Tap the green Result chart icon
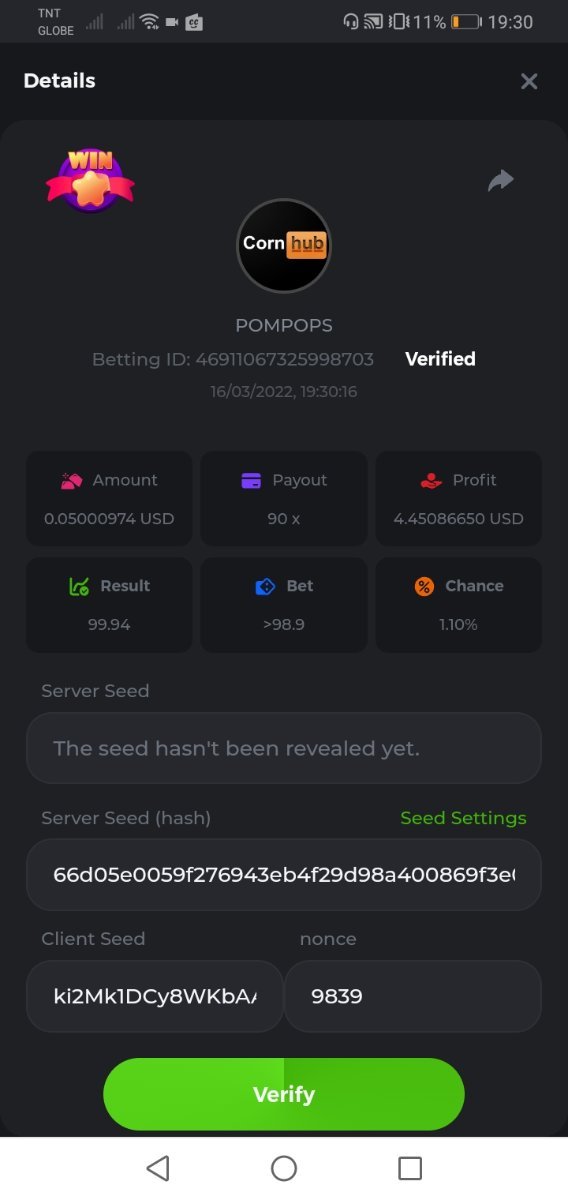 pos(79,586)
